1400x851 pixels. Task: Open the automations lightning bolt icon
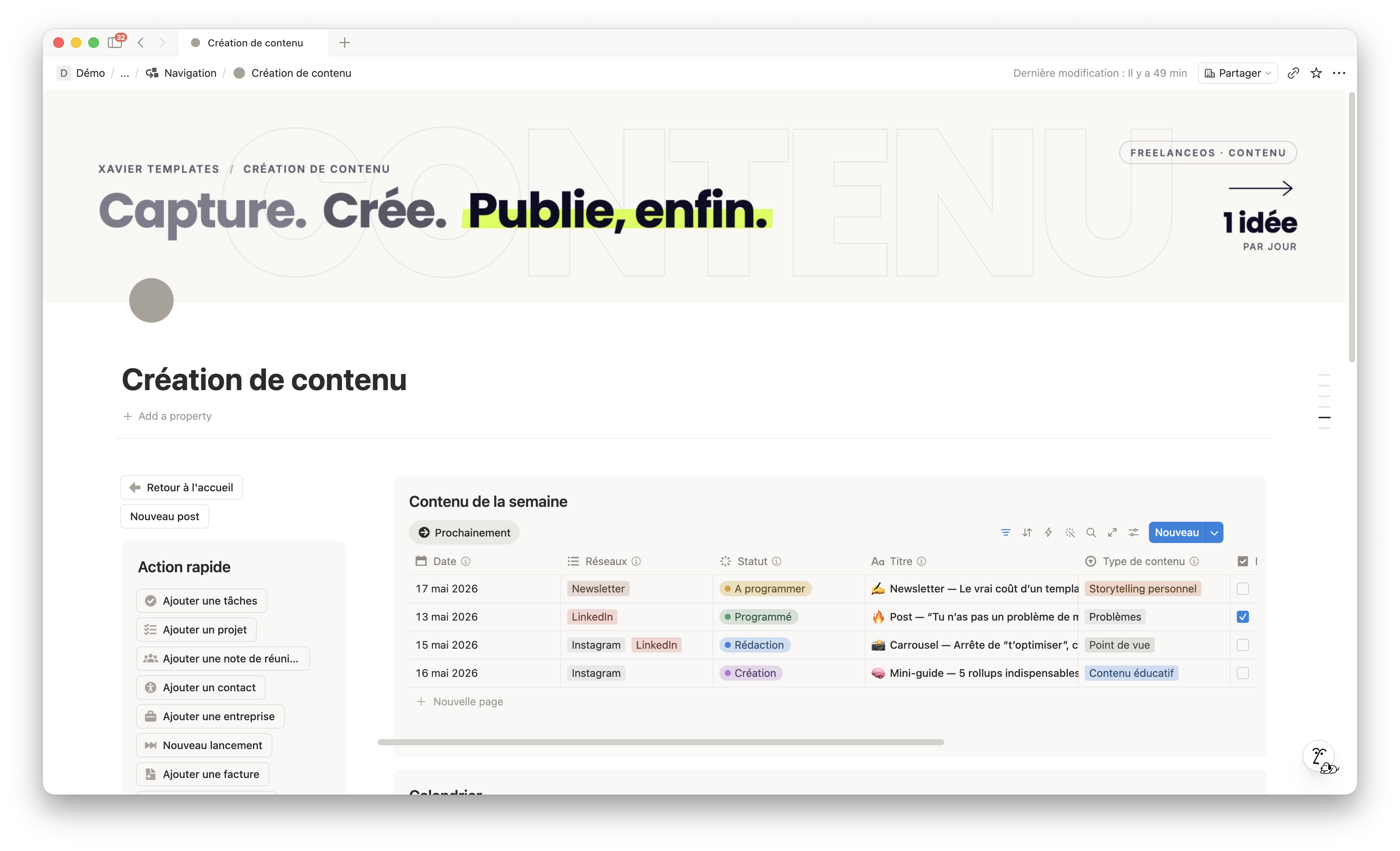tap(1048, 532)
